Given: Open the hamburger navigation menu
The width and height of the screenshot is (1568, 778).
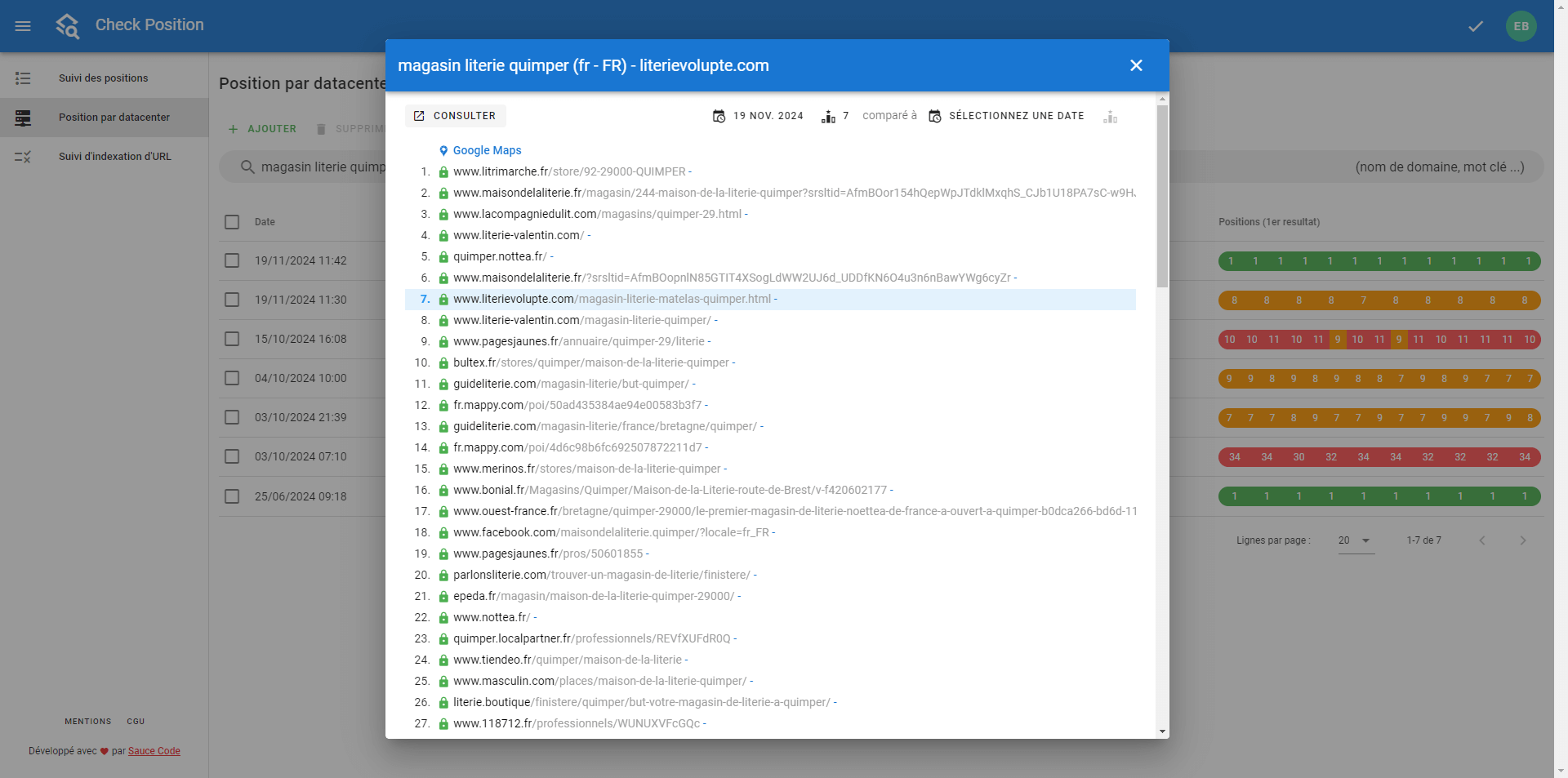Looking at the screenshot, I should (23, 26).
